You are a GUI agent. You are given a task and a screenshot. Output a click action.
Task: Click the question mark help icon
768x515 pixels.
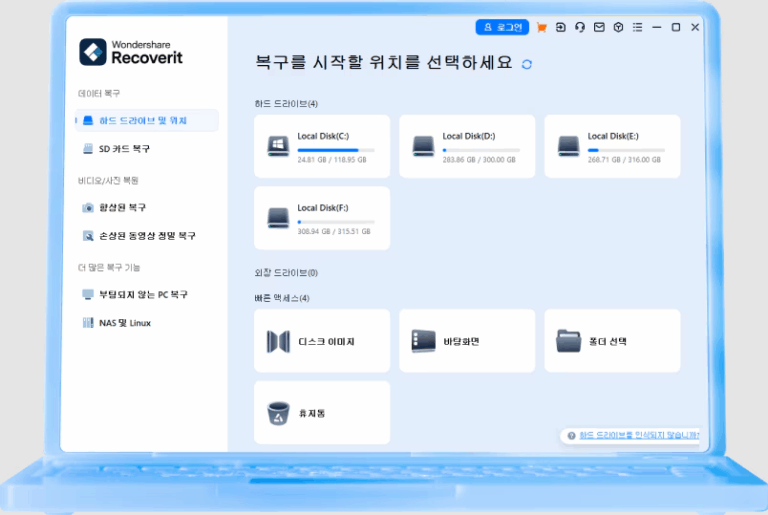(x=571, y=436)
